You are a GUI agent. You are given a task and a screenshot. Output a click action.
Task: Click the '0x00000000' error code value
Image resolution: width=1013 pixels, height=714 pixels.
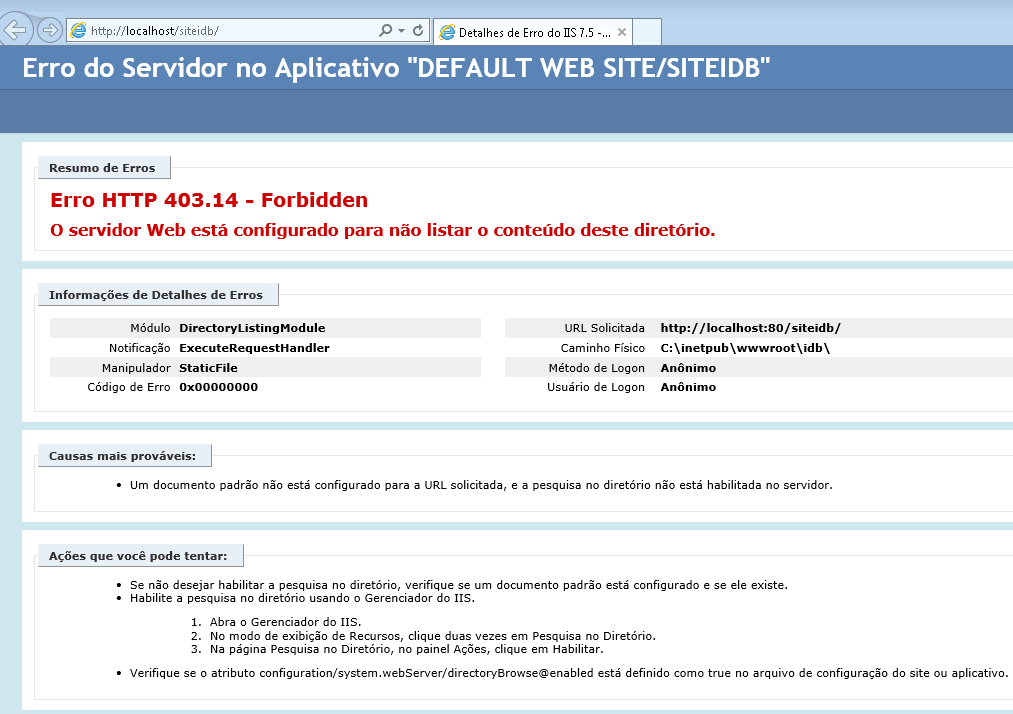[x=218, y=387]
